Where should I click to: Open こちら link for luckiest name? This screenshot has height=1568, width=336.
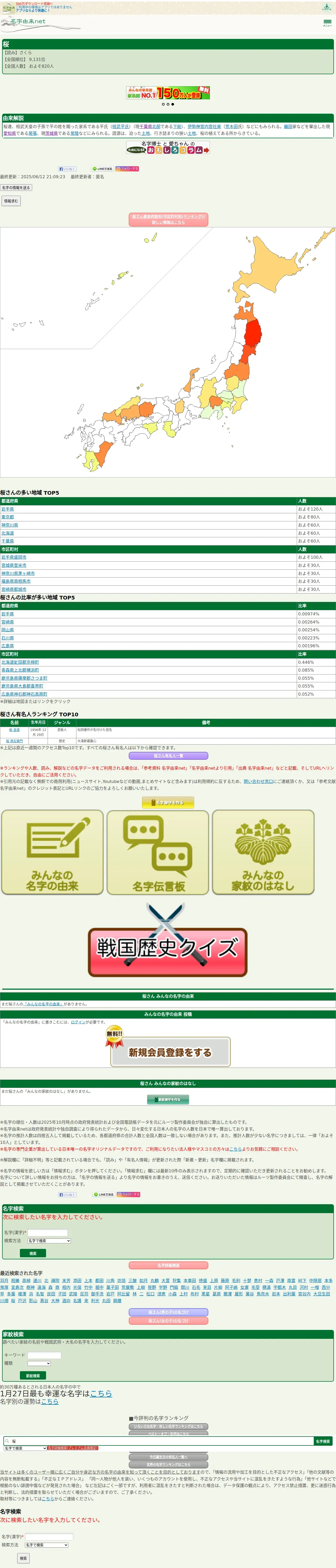pos(101,1393)
